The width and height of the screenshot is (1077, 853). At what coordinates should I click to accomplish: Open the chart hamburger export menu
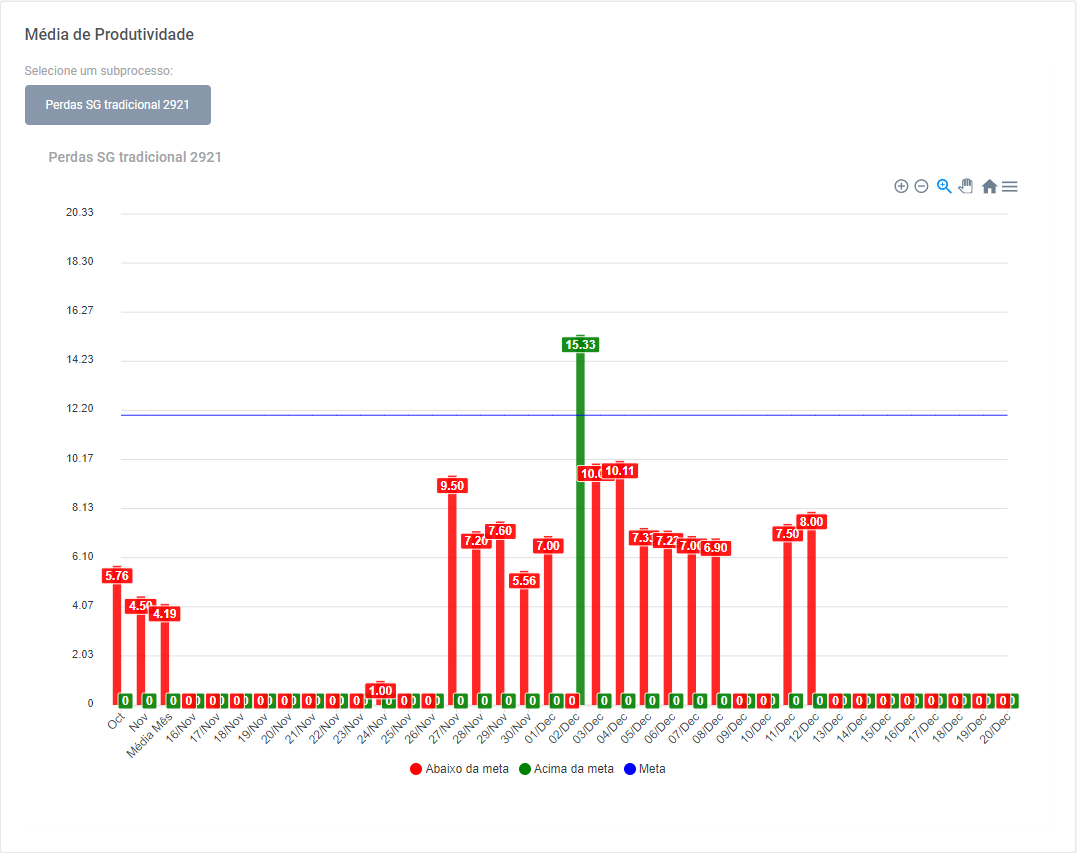pyautogui.click(x=1010, y=186)
